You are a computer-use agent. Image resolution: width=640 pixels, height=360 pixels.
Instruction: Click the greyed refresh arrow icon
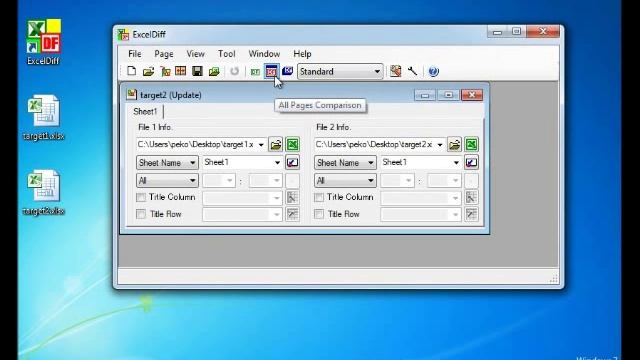[x=234, y=71]
